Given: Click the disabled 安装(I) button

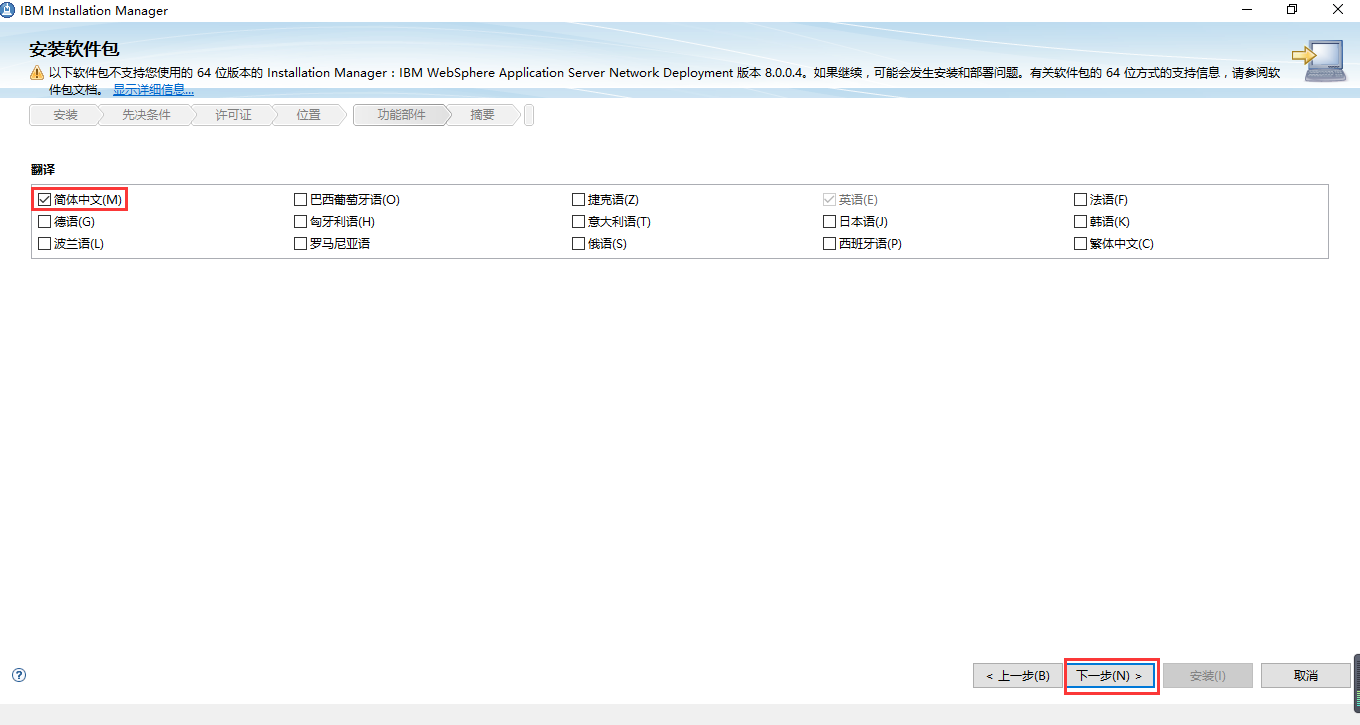Looking at the screenshot, I should point(1207,676).
